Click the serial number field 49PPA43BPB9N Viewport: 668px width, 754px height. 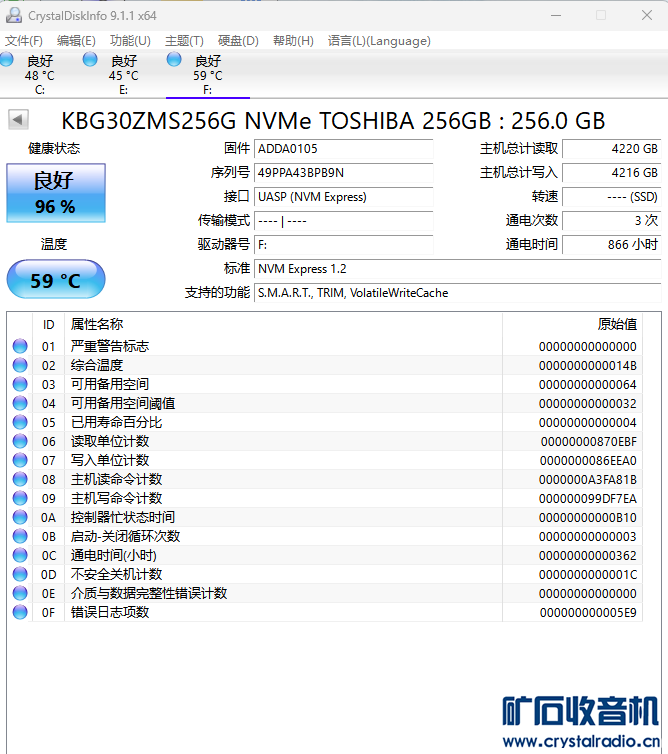pos(343,173)
